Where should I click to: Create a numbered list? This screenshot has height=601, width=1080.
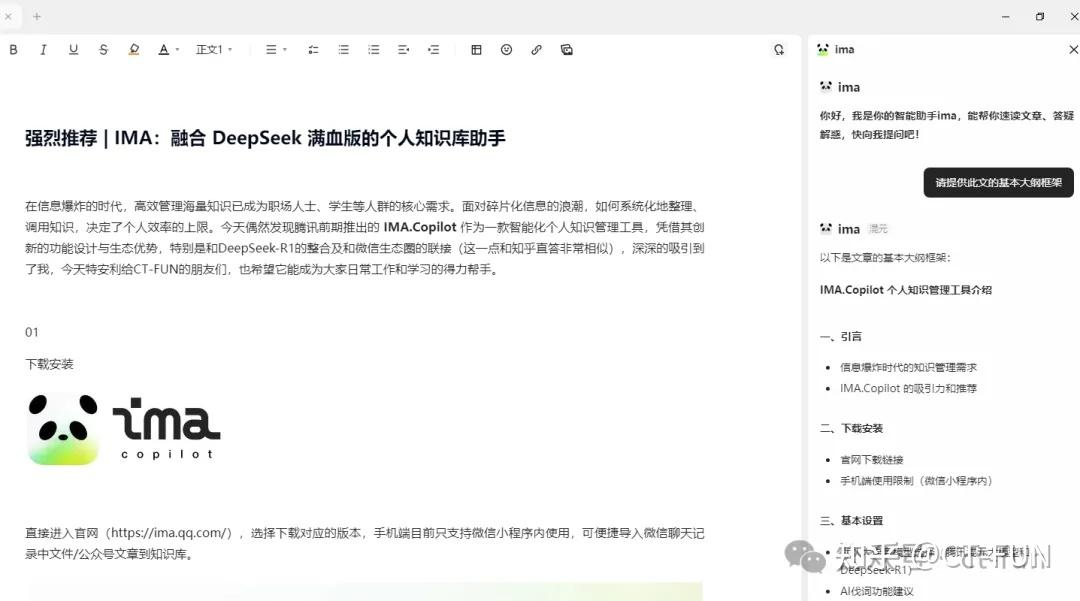(x=373, y=49)
